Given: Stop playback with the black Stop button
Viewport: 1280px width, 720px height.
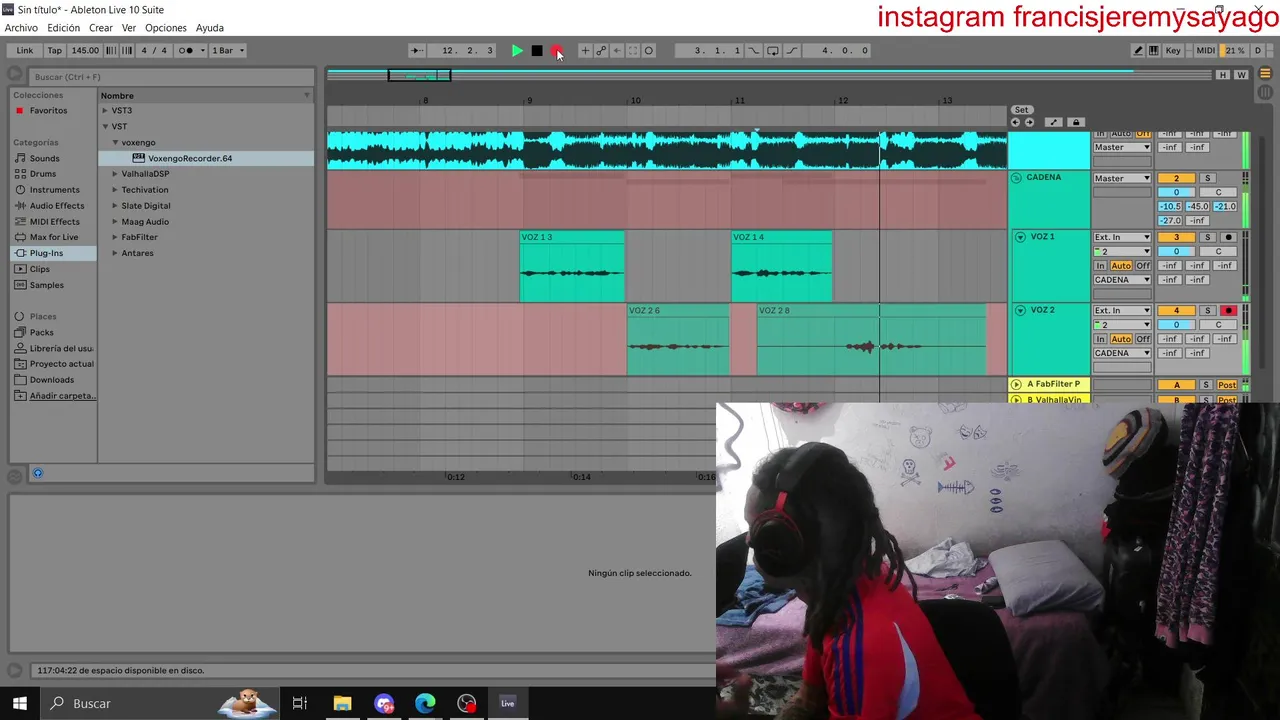Looking at the screenshot, I should click(537, 51).
